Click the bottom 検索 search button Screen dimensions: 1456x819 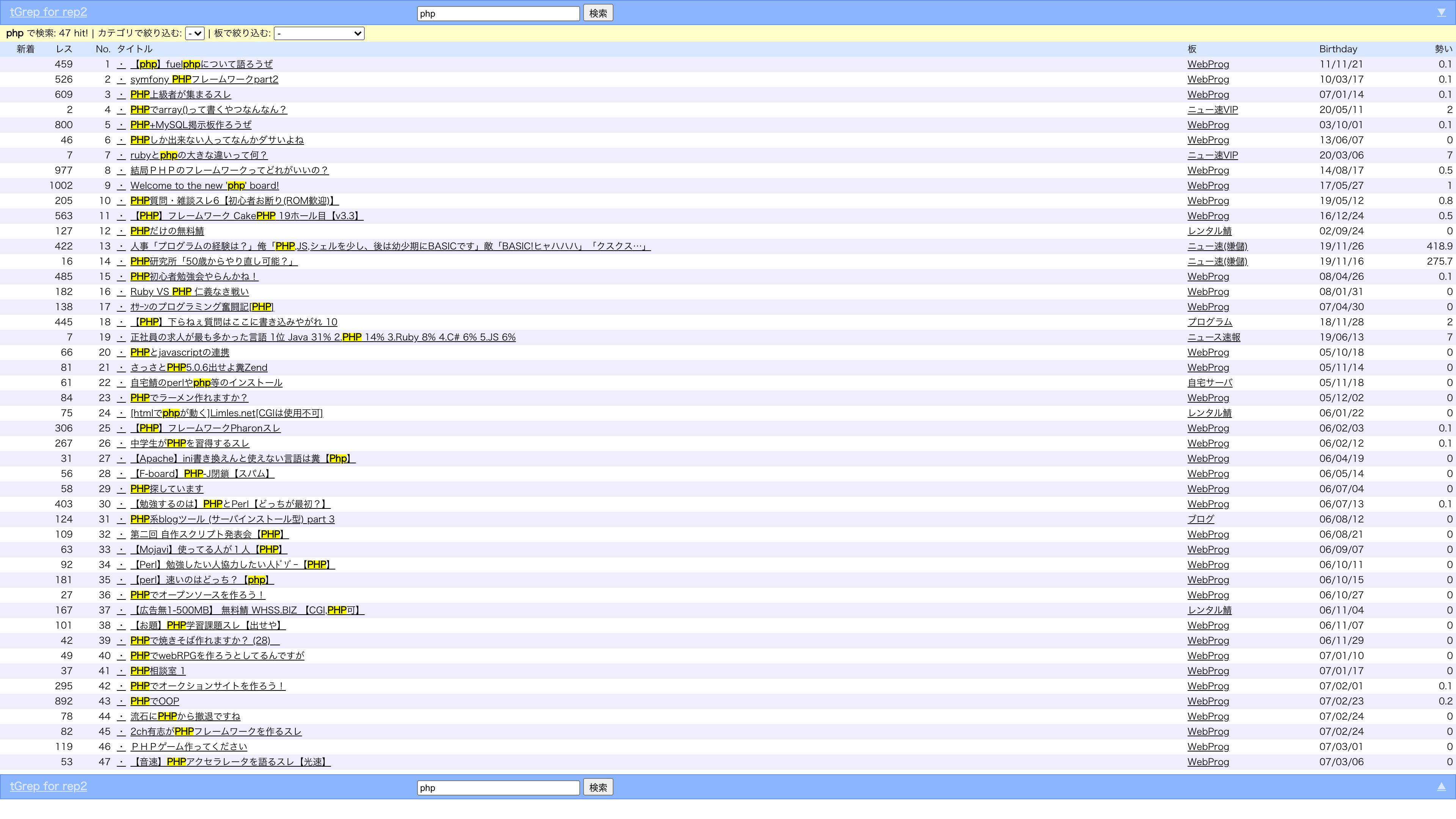598,788
